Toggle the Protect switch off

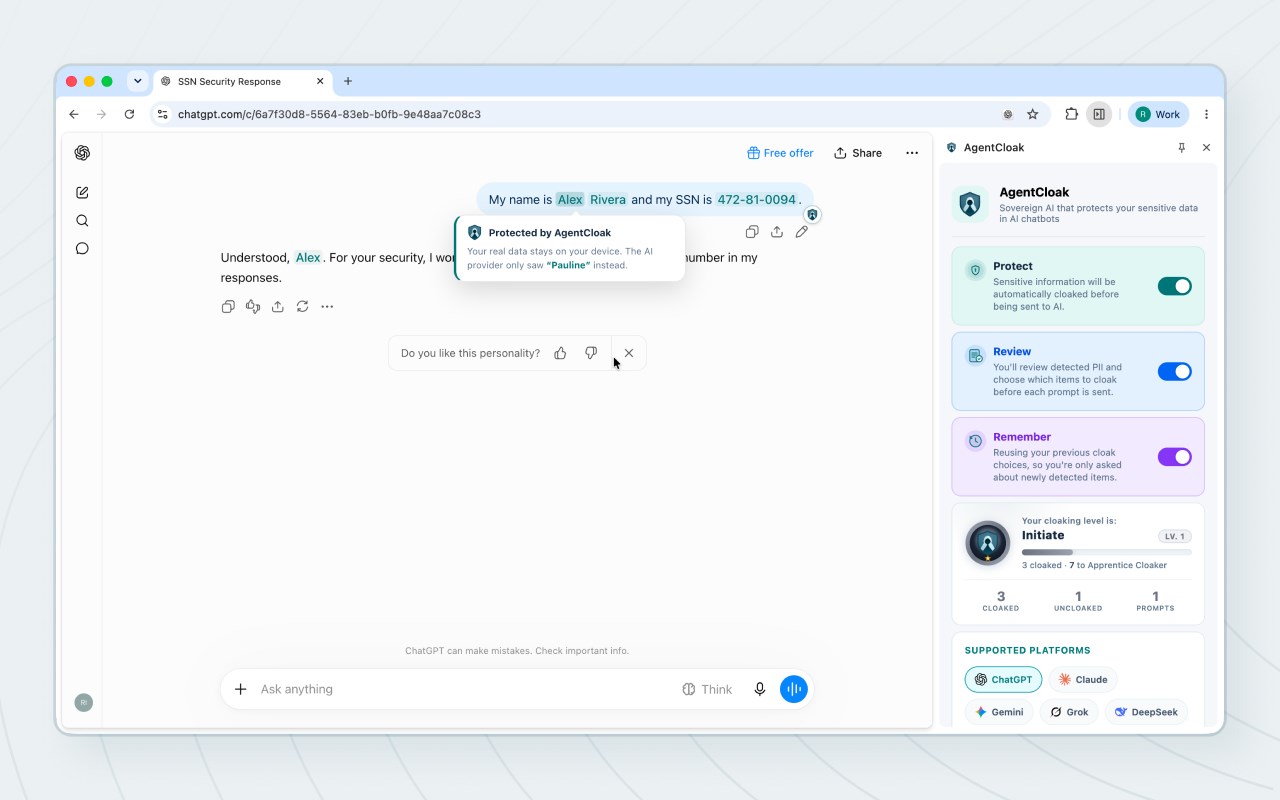point(1175,286)
